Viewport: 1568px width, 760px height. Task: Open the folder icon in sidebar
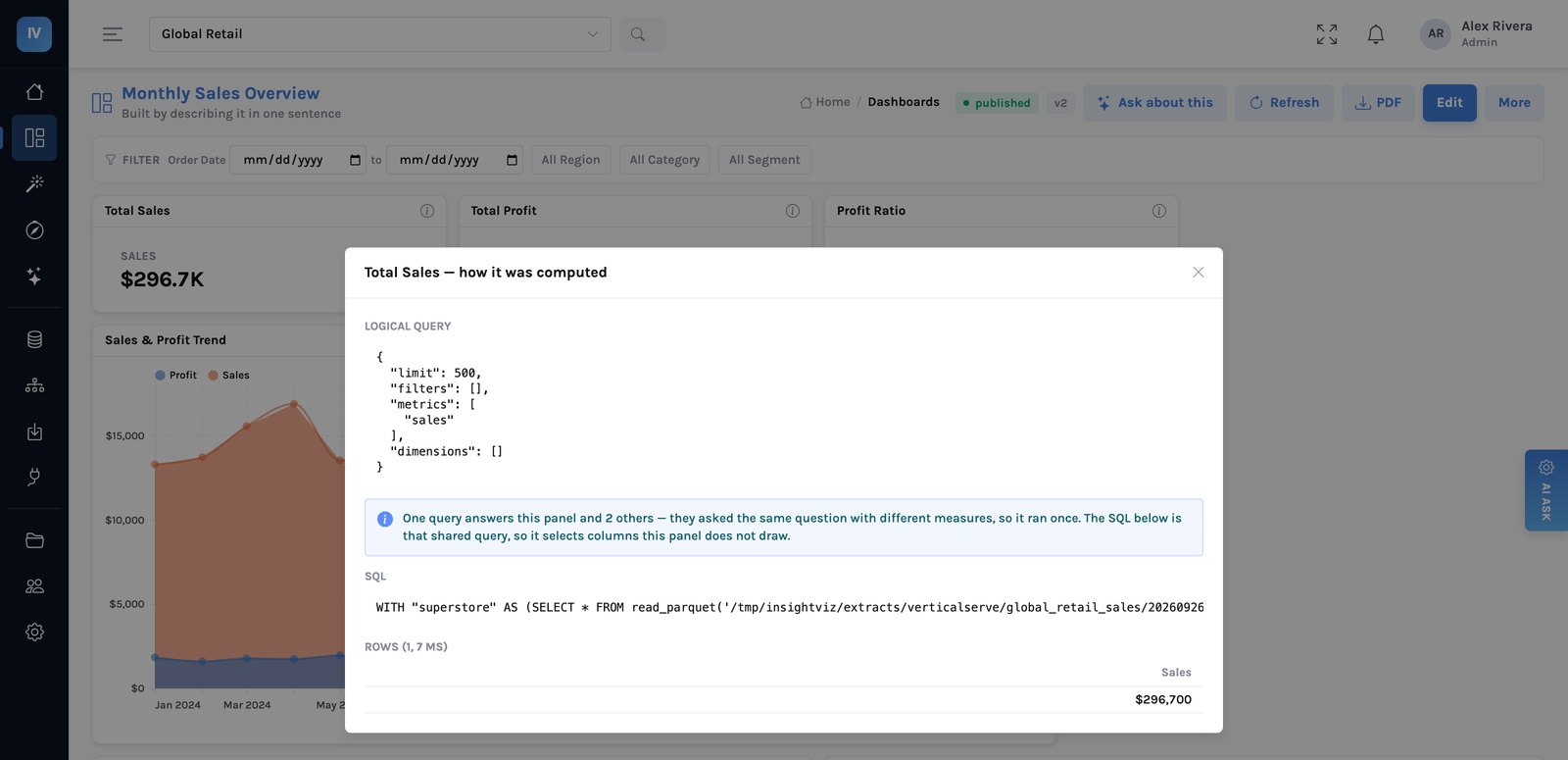click(34, 540)
